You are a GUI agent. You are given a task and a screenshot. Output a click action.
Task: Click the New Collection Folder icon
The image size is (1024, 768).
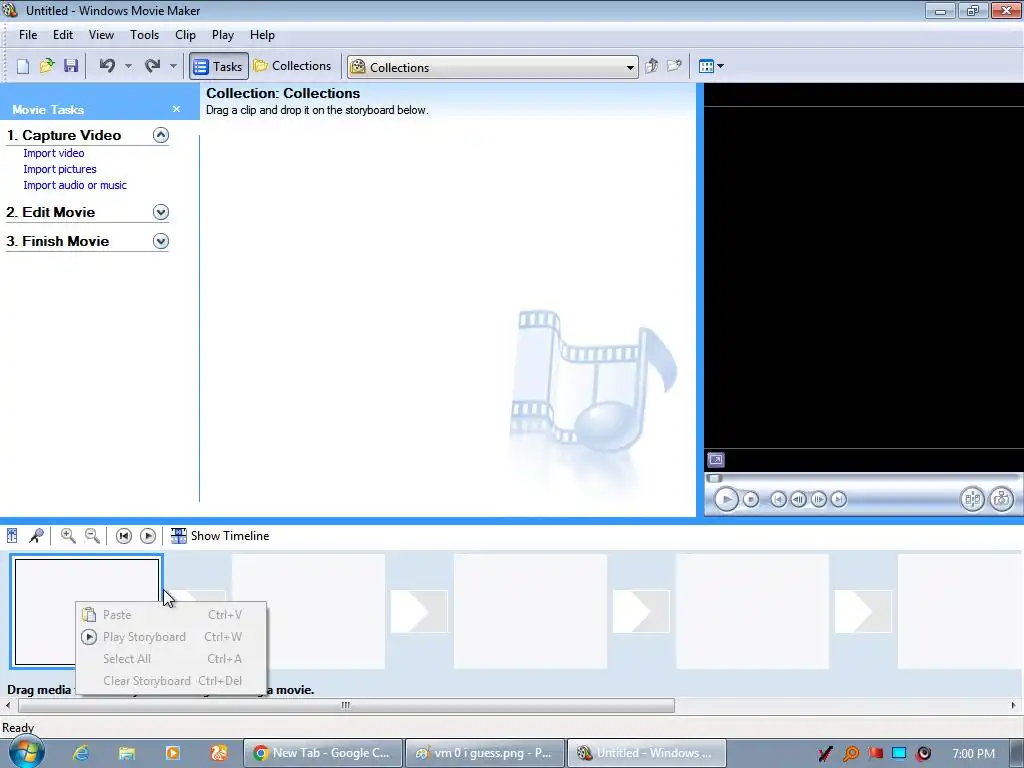(x=674, y=66)
